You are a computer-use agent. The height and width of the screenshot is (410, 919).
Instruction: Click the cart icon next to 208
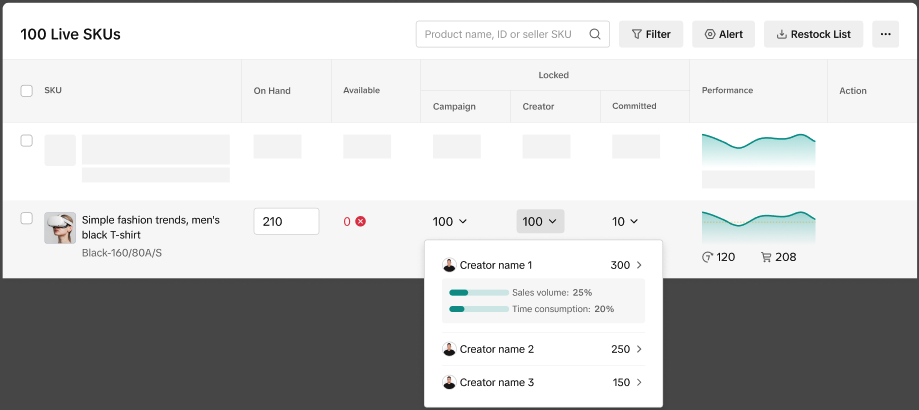coord(766,257)
